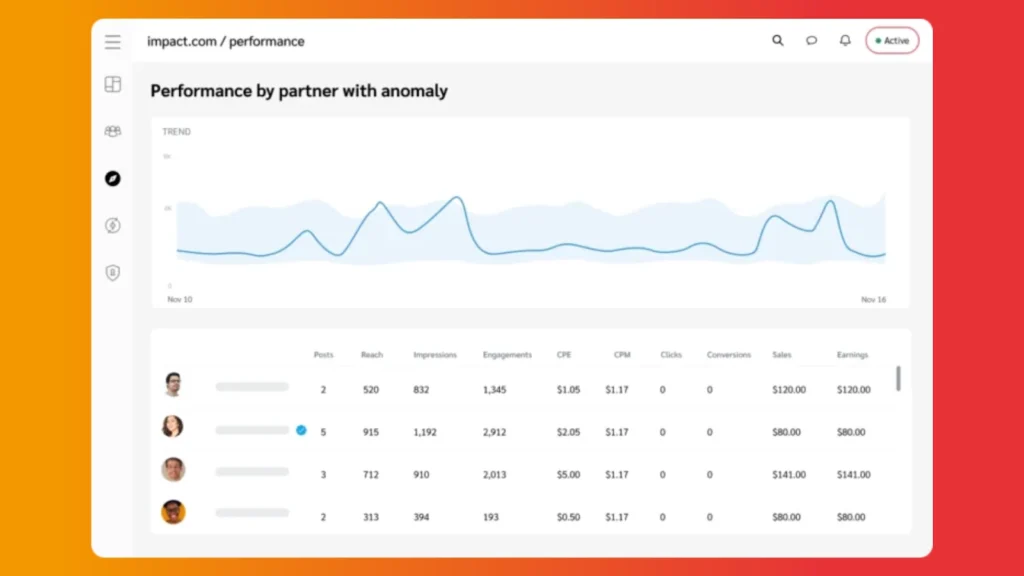This screenshot has height=576, width=1024.
Task: Open first partner's avatar in the table
Action: 173,385
